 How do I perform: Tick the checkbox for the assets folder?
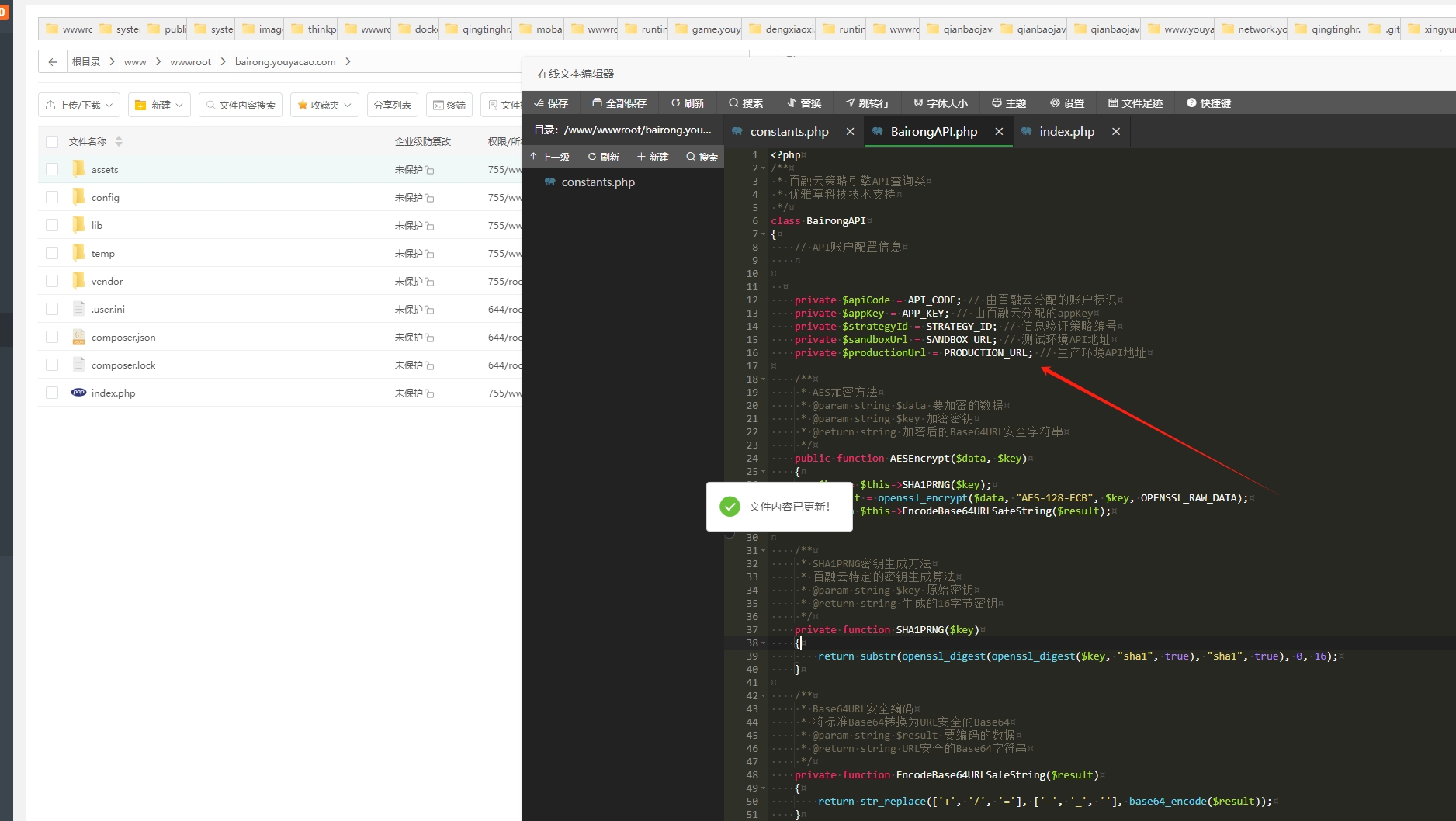pos(52,169)
